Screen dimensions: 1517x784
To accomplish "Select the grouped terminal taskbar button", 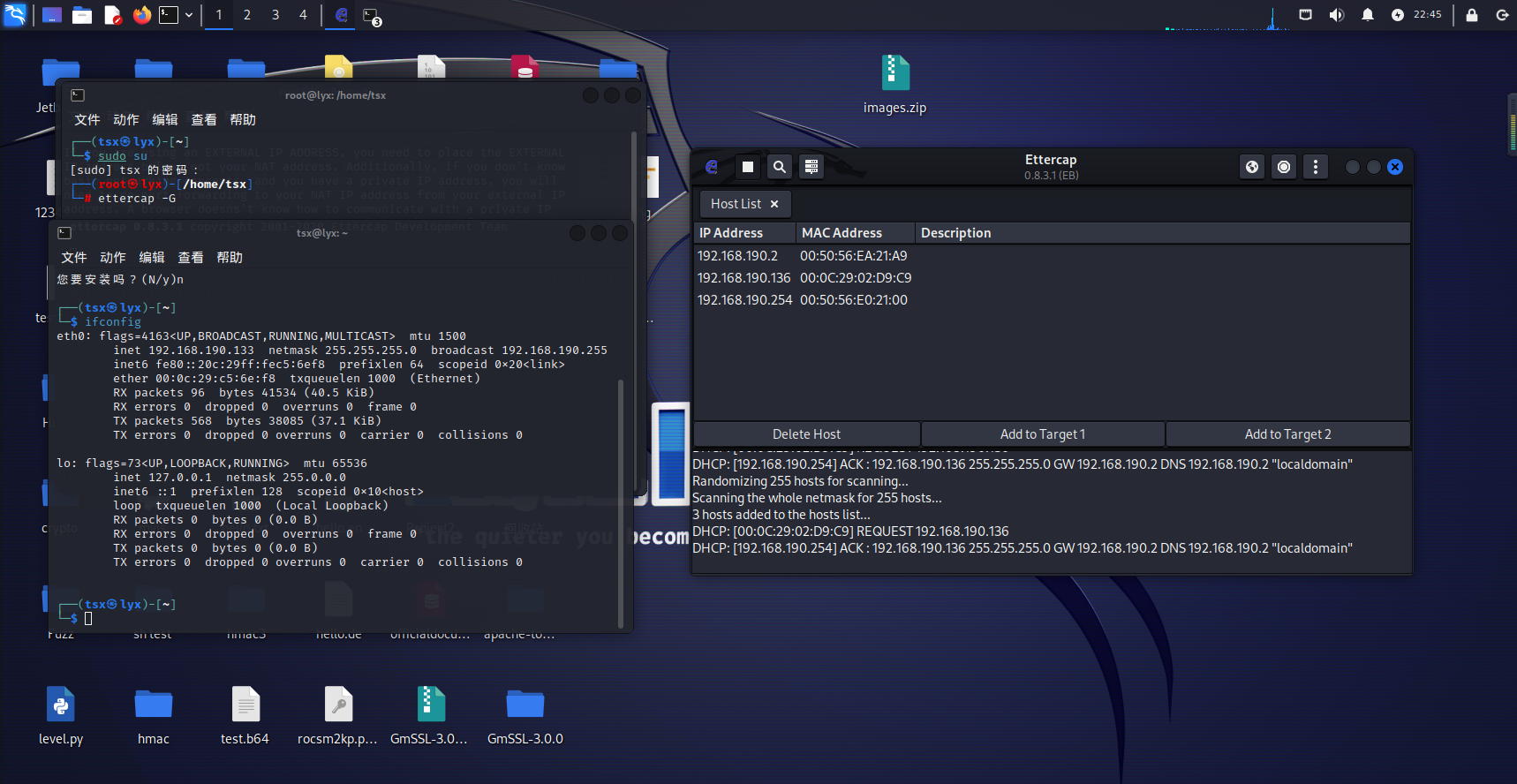I will point(372,16).
